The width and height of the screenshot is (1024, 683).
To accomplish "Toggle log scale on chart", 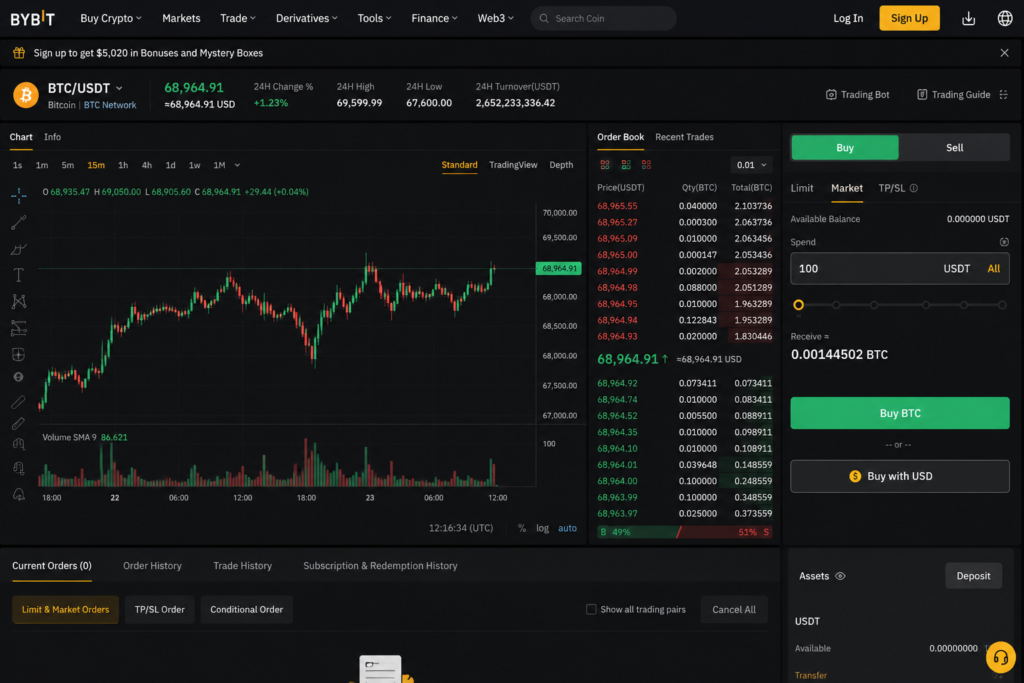I will 542,528.
